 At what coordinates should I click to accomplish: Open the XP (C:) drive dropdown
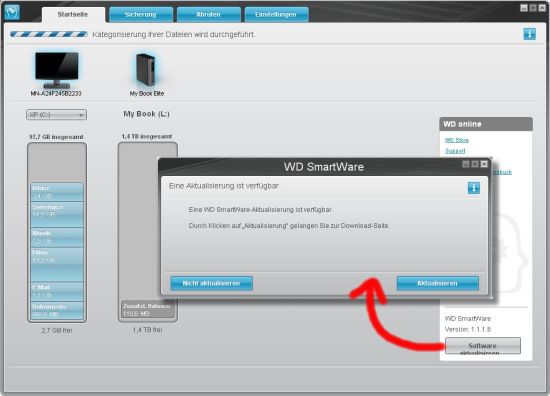coord(56,115)
